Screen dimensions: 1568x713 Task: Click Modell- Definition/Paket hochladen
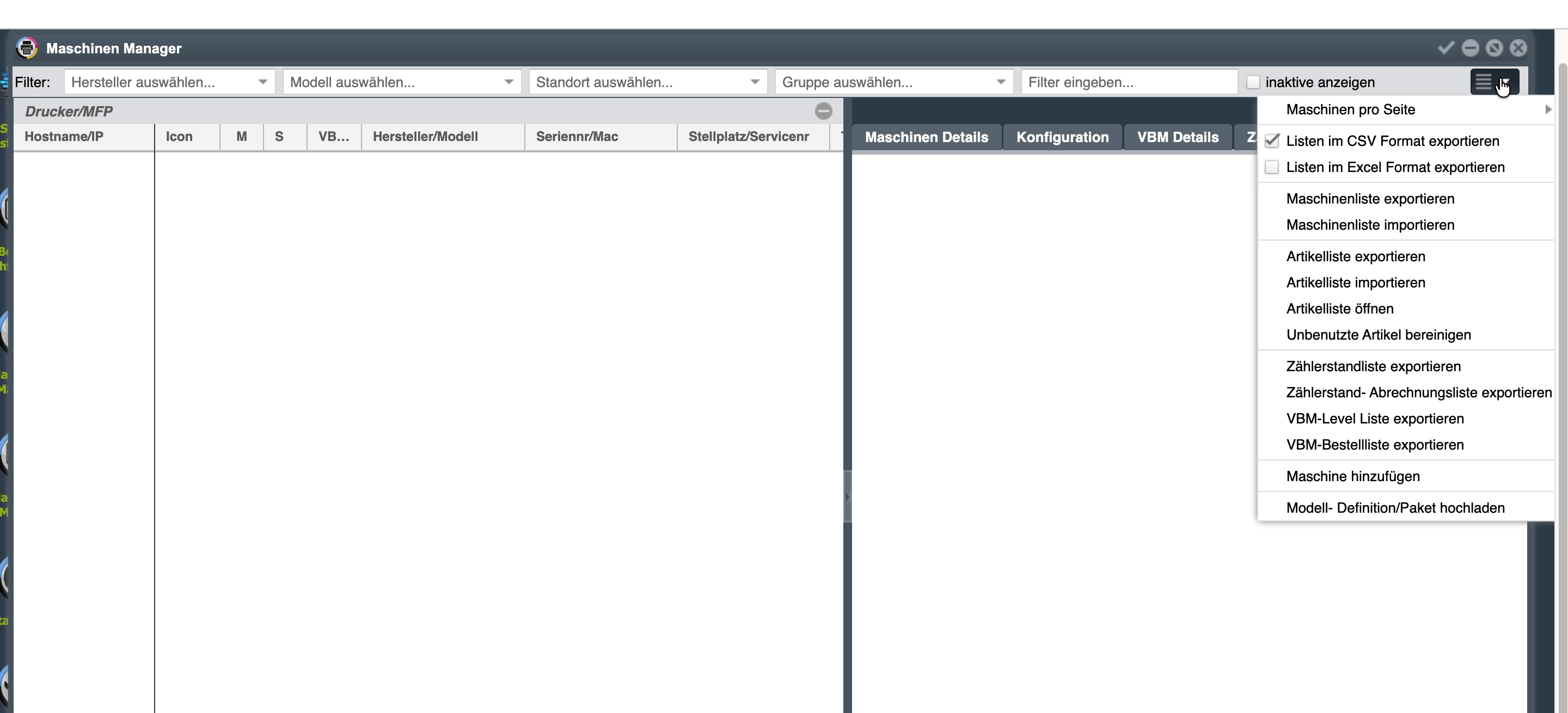tap(1395, 507)
